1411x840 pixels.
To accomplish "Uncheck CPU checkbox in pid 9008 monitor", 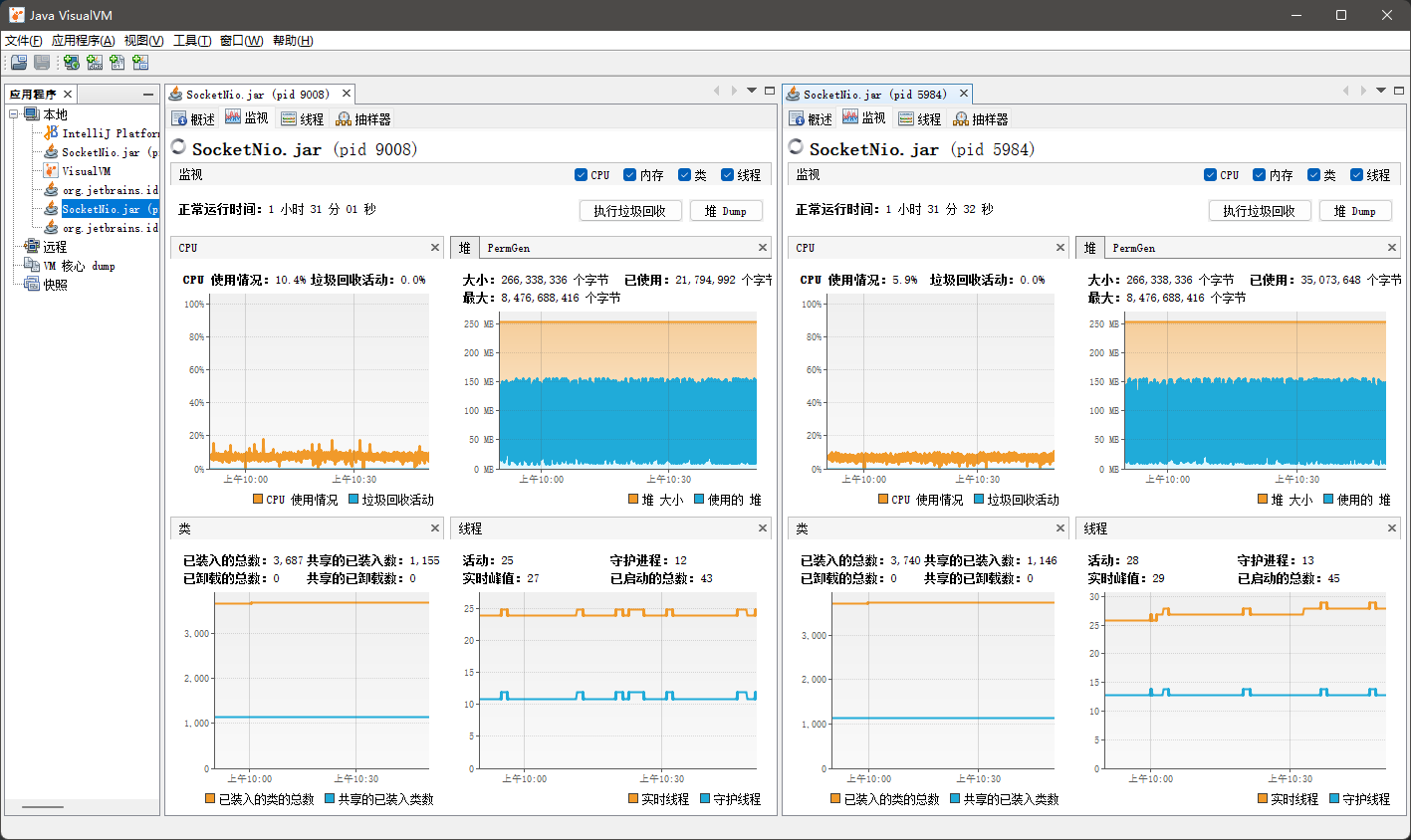I will [x=581, y=175].
